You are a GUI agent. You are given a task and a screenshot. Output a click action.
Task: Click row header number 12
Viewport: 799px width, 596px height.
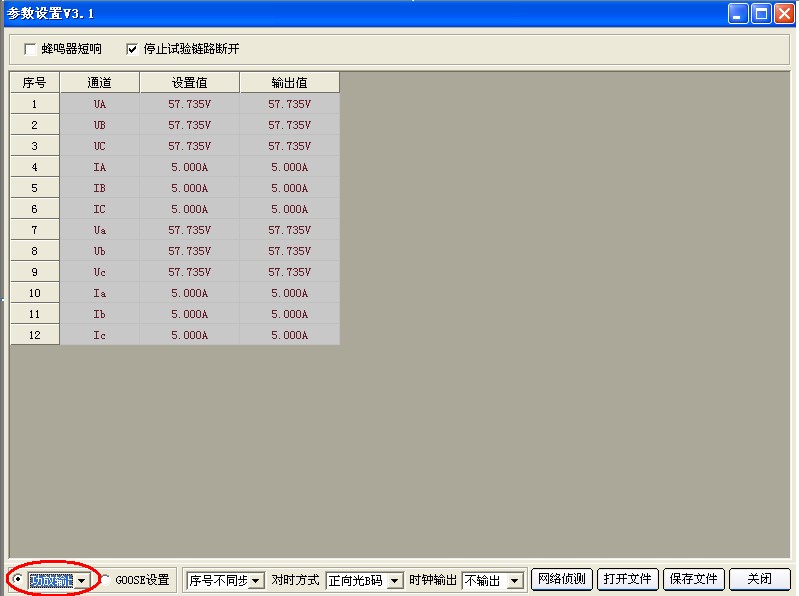click(35, 335)
